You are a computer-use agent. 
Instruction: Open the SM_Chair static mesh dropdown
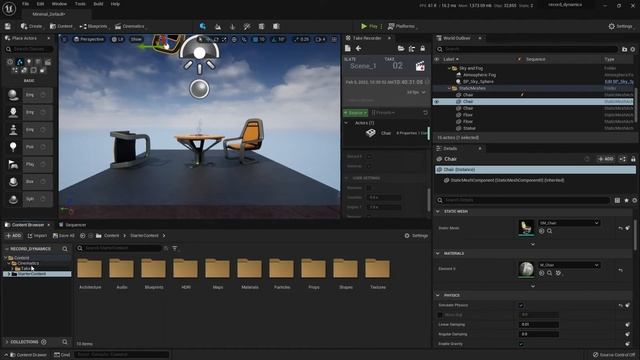click(x=569, y=223)
